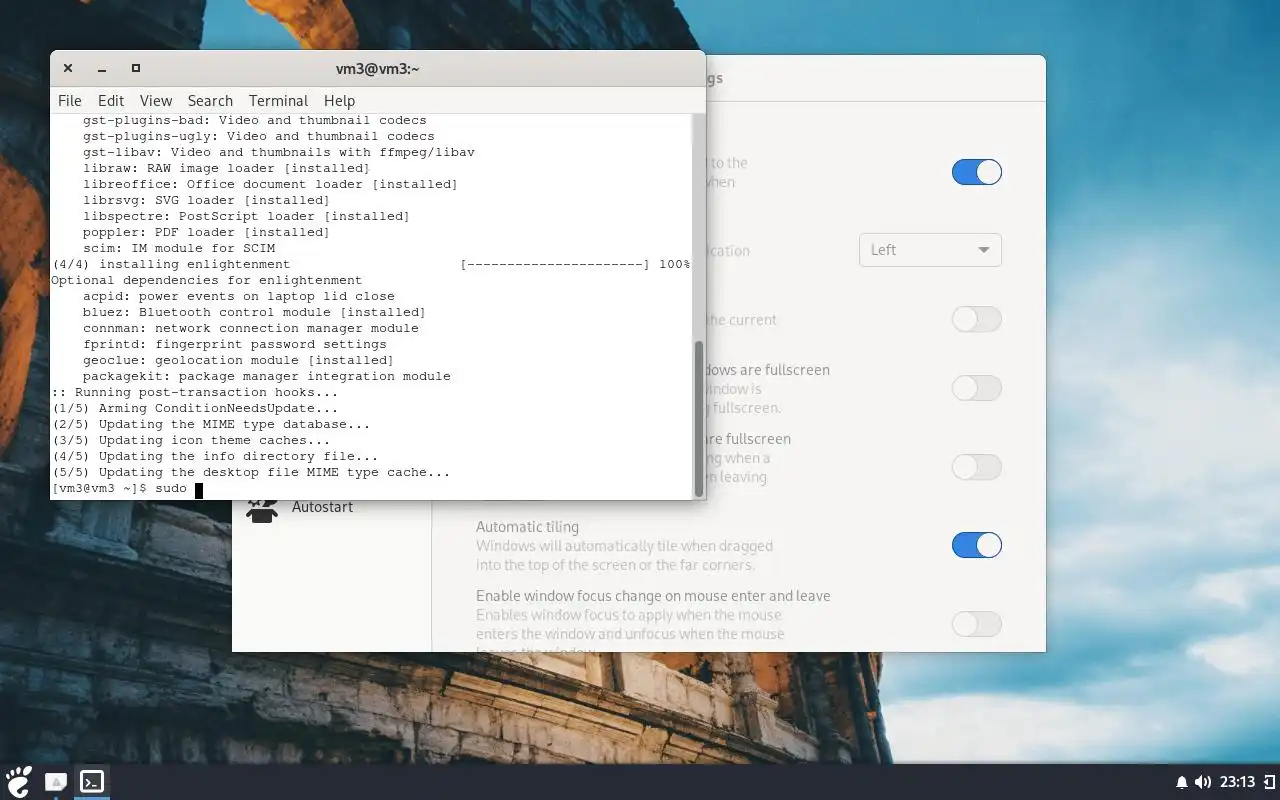Select Autostart in the Settings sidebar
The width and height of the screenshot is (1280, 800).
tap(322, 507)
